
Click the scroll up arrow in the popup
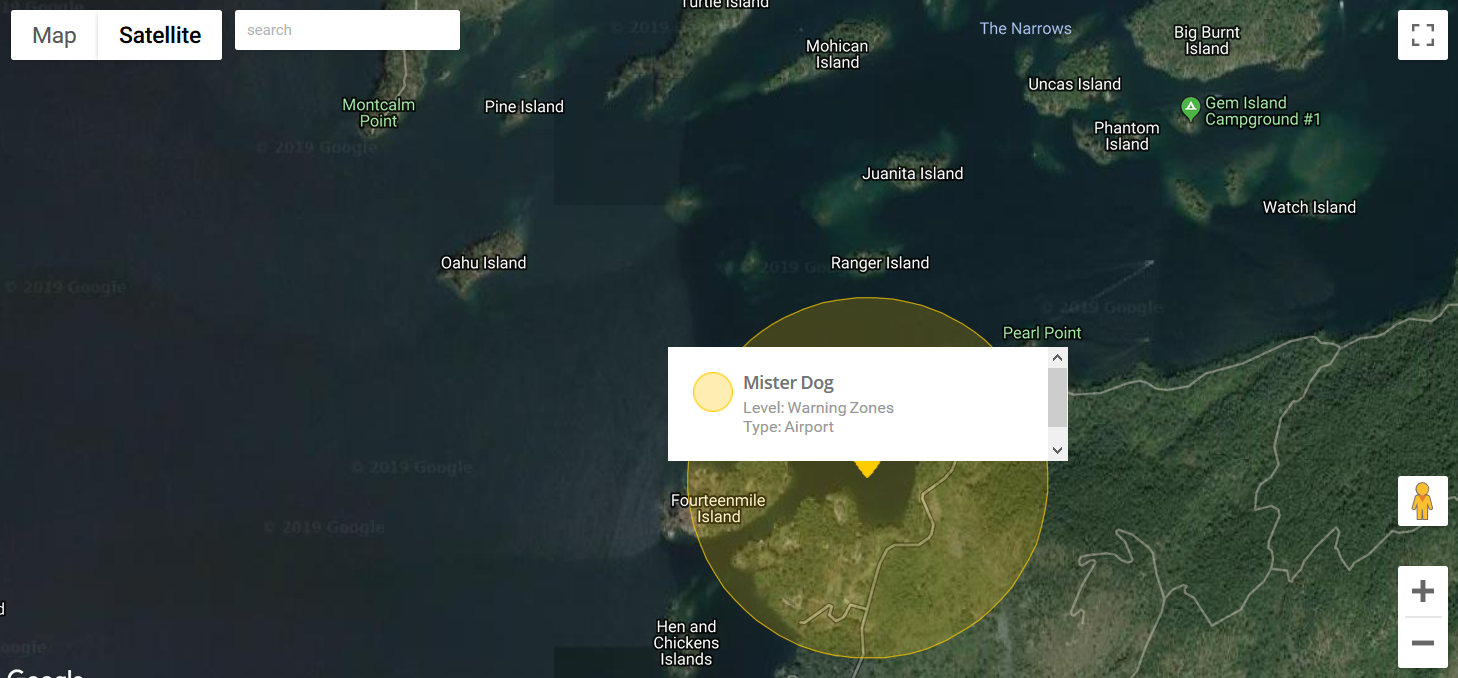pos(1058,357)
